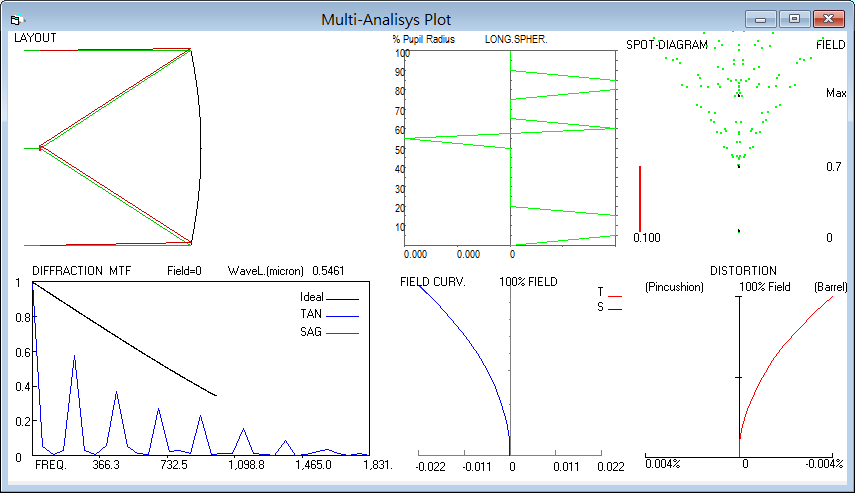Viewport: 855px width, 493px height.
Task: Click the 0.5461 wavelength value
Action: coord(328,271)
